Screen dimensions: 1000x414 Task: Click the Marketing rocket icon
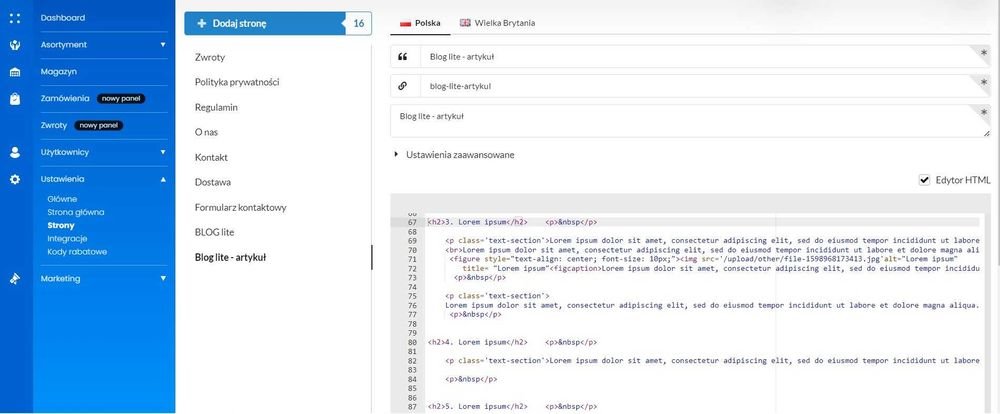coord(15,279)
